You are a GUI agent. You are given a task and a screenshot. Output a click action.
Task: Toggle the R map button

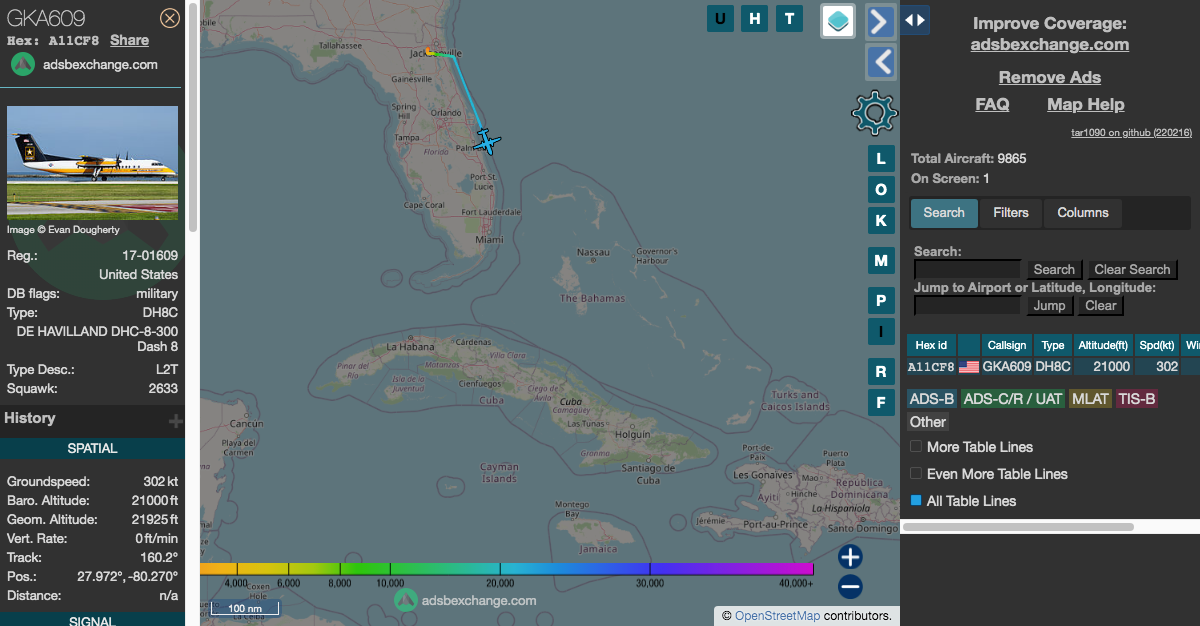(881, 371)
